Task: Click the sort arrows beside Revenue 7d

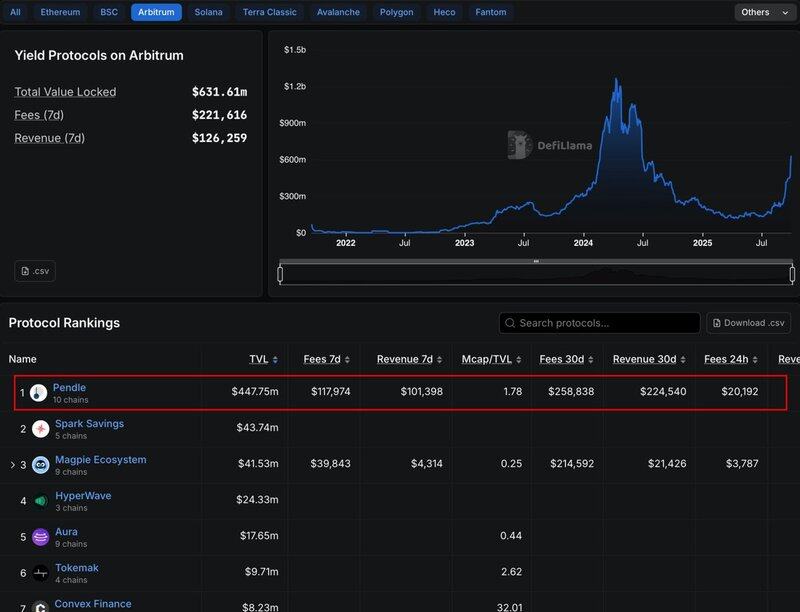Action: (439, 360)
